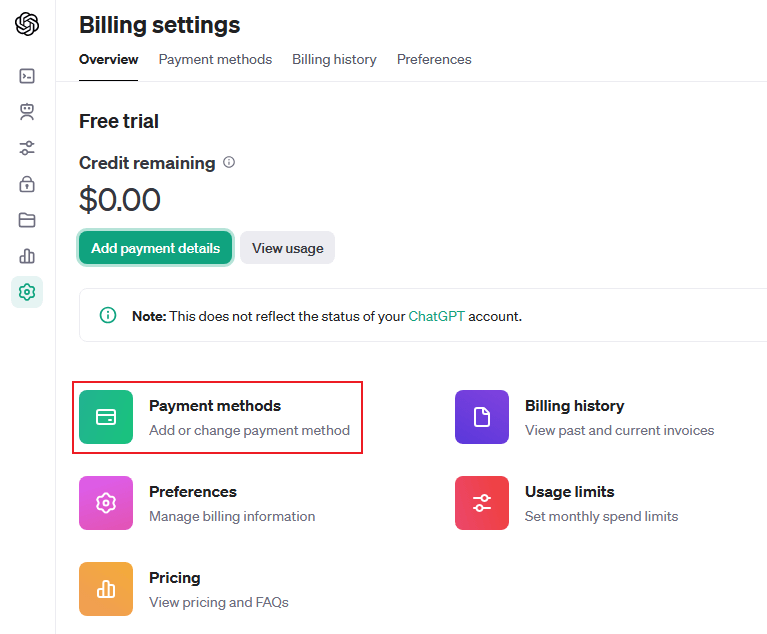Image resolution: width=767 pixels, height=634 pixels.
Task: Switch to the Payment methods tab
Action: pos(215,59)
